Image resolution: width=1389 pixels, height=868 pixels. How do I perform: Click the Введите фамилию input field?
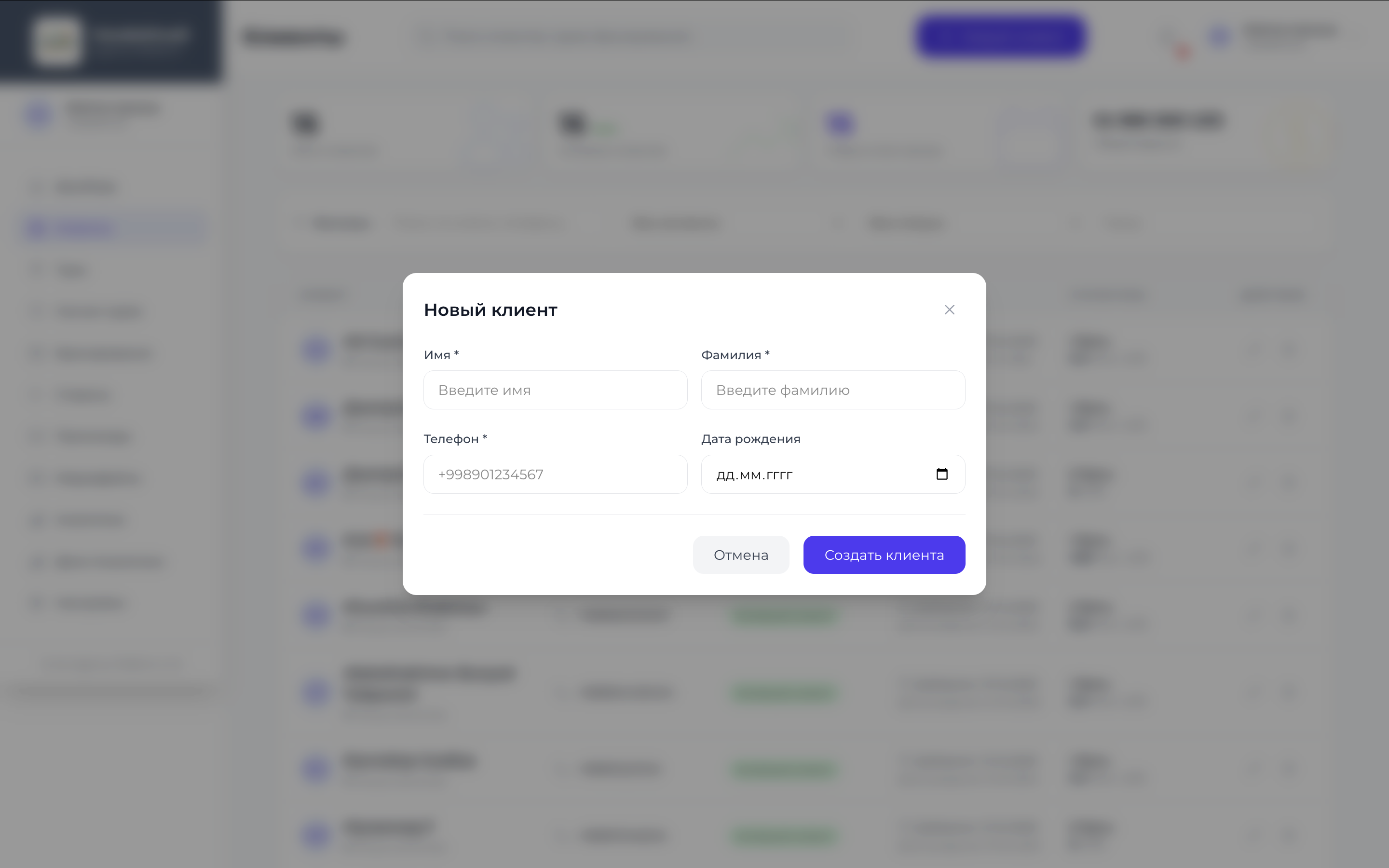(x=832, y=390)
